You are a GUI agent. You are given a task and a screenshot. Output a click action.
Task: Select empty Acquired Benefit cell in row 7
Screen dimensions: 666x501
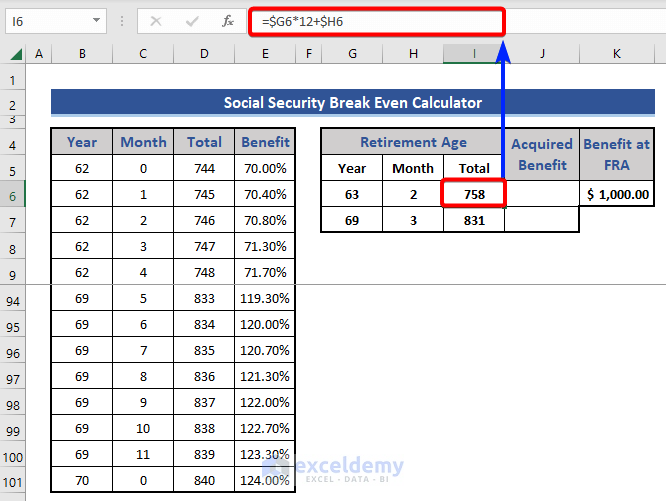tap(542, 220)
